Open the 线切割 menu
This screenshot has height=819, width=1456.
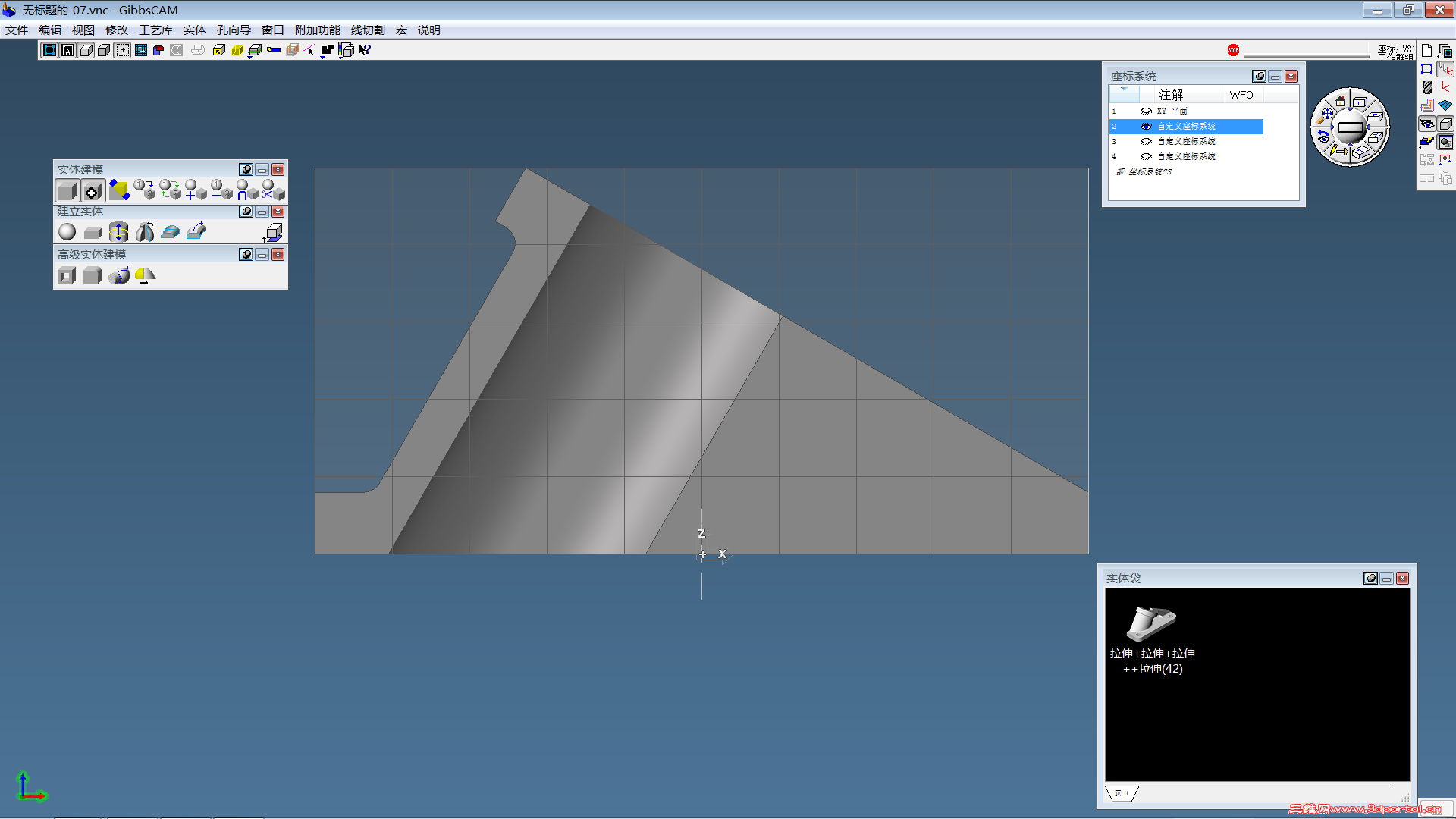(x=368, y=30)
